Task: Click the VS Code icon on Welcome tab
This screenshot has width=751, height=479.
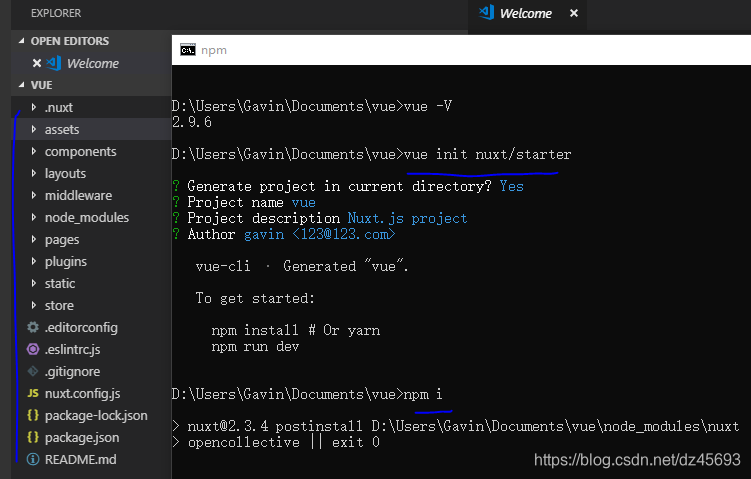Action: 487,12
